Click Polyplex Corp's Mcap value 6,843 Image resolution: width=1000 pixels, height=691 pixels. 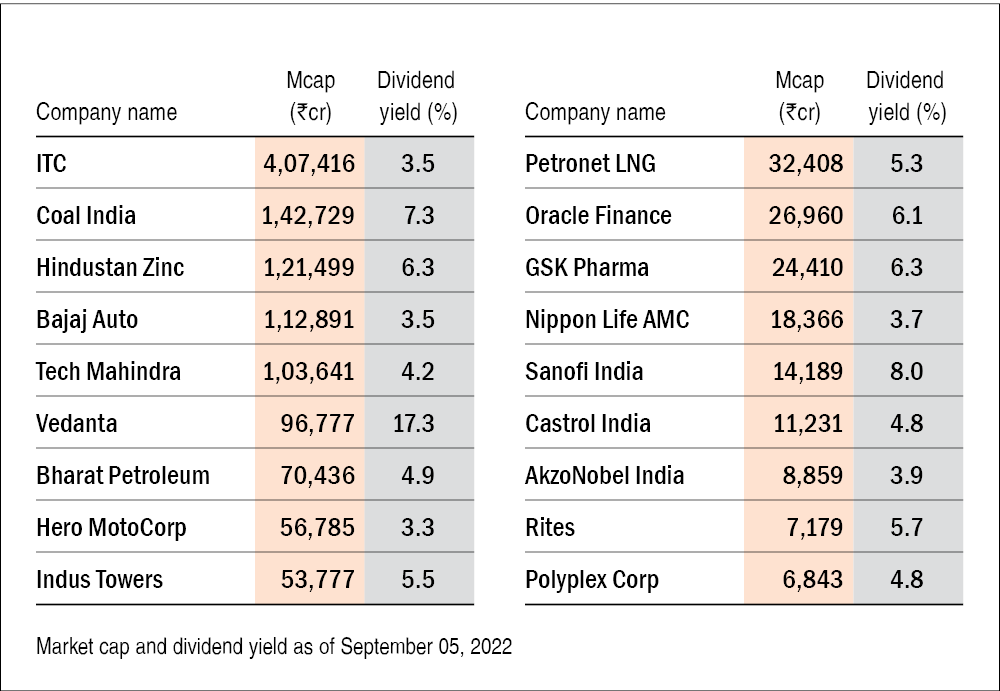[x=812, y=579]
